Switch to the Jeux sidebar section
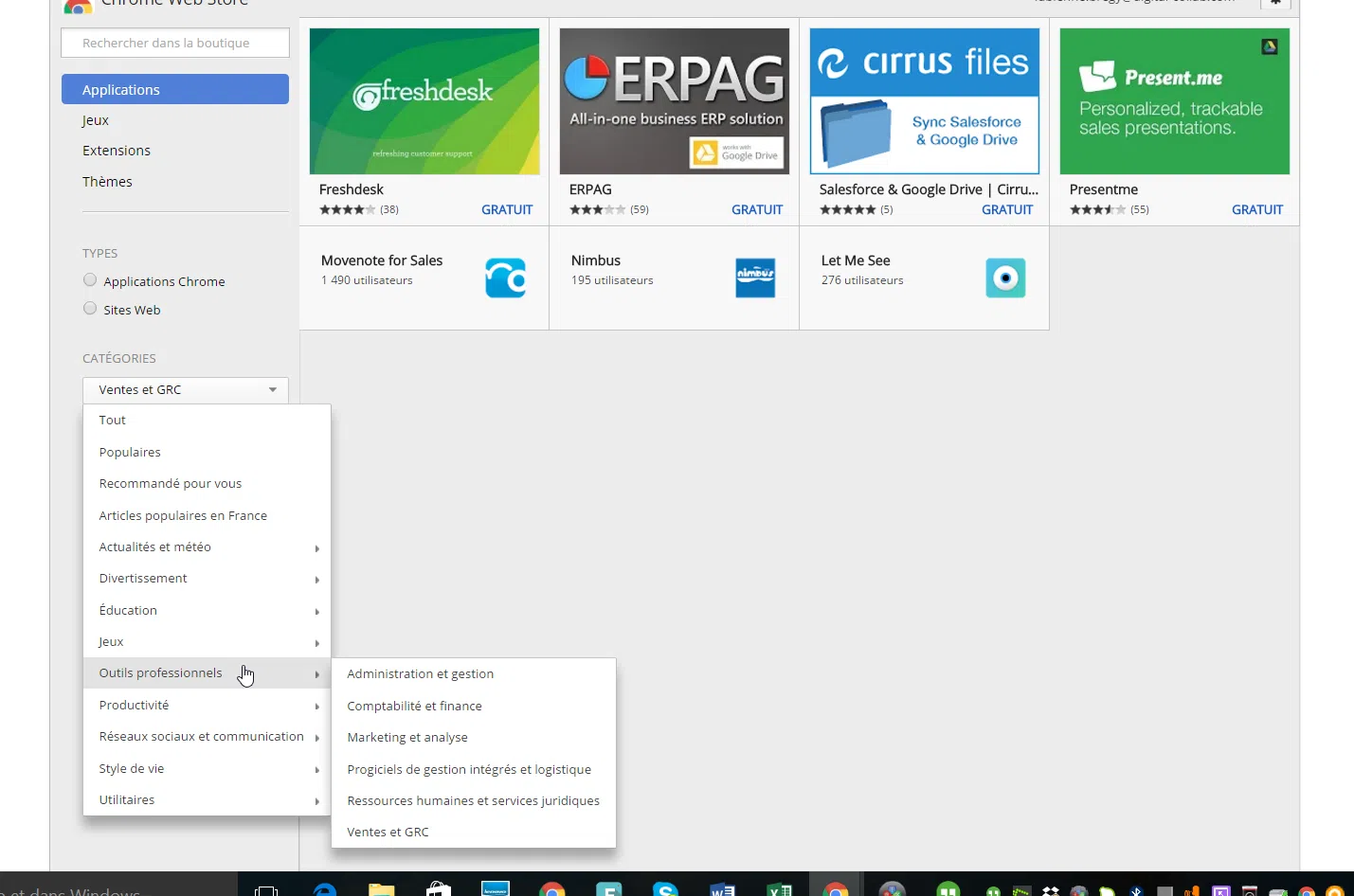Viewport: 1354px width, 896px height. [x=96, y=120]
